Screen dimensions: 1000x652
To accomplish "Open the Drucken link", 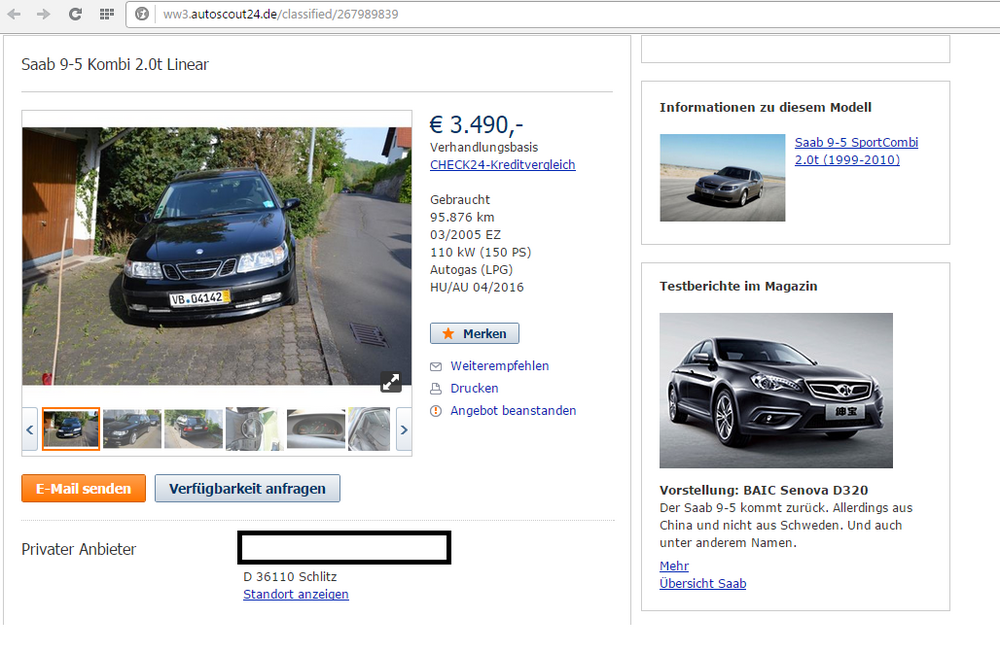I will coord(474,388).
